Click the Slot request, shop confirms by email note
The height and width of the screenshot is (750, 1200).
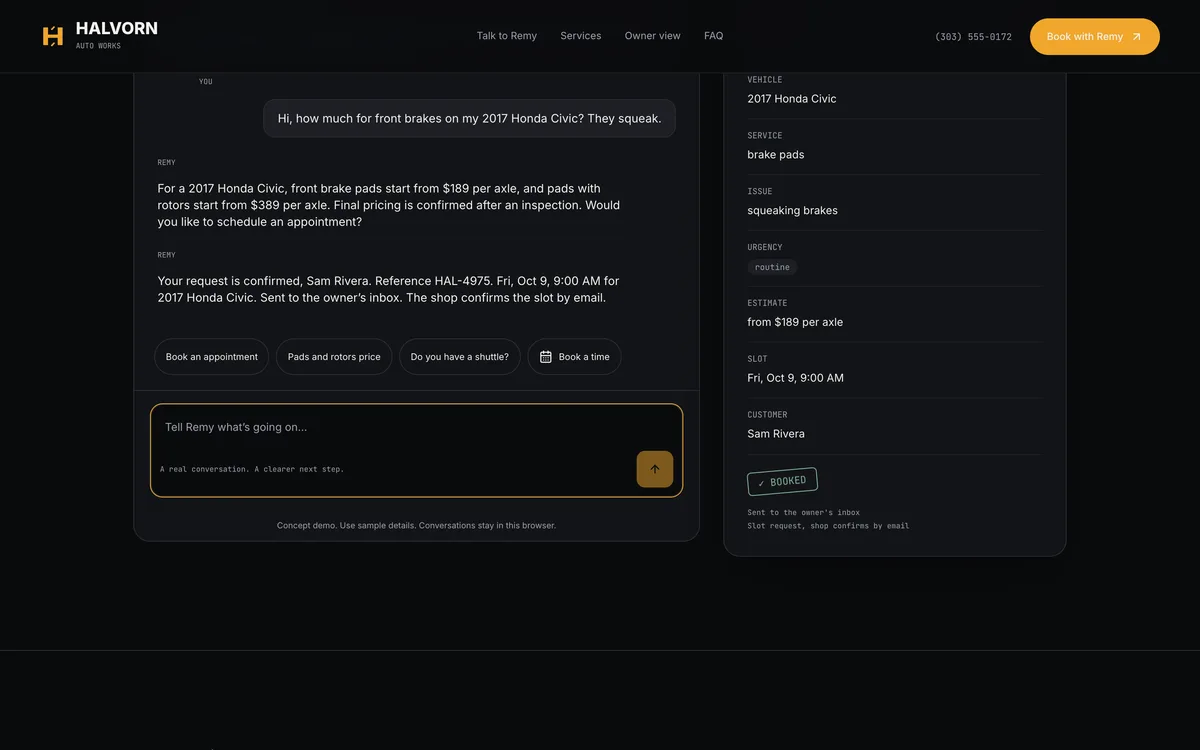tap(828, 525)
